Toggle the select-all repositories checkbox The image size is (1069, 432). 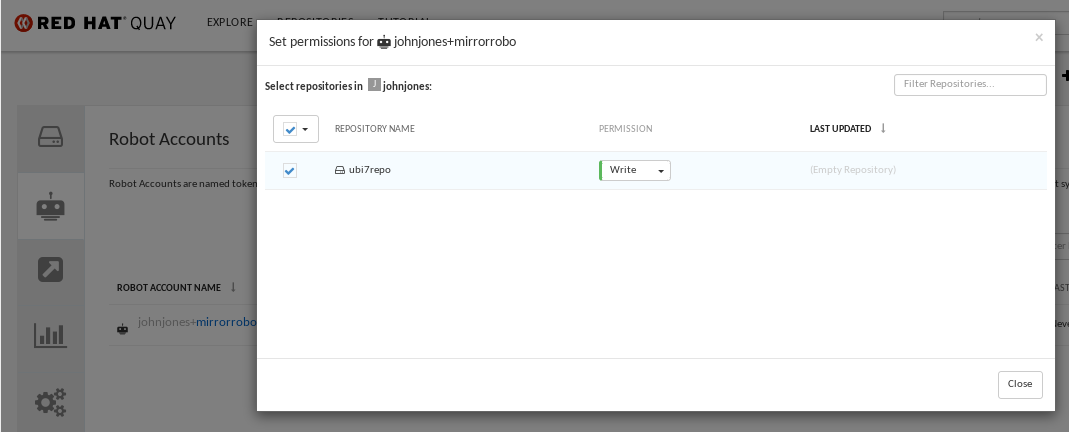tap(290, 129)
